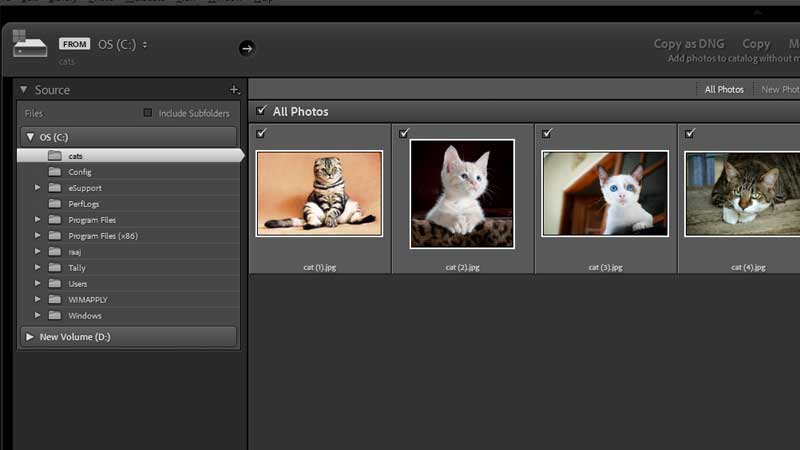The width and height of the screenshot is (800, 450).
Task: Expand the New Volume (D:) drive
Action: (30, 337)
